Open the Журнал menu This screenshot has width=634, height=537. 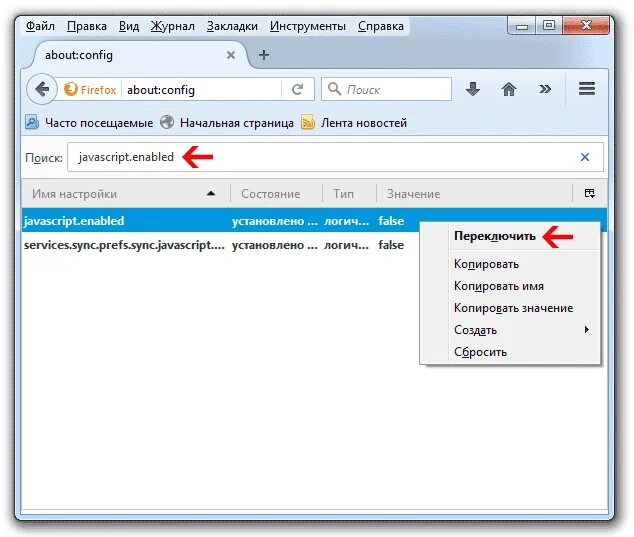(x=173, y=26)
